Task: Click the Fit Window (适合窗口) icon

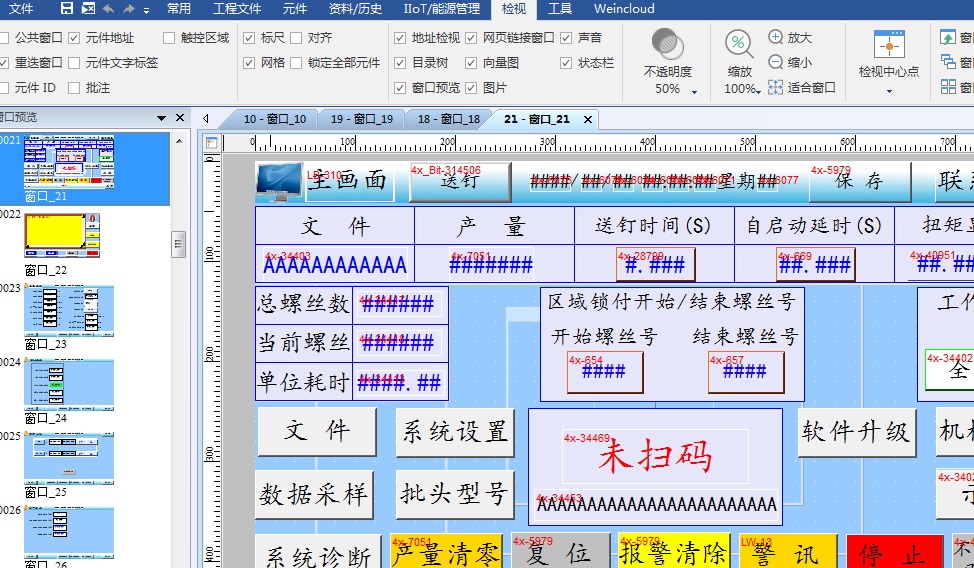Action: [776, 87]
